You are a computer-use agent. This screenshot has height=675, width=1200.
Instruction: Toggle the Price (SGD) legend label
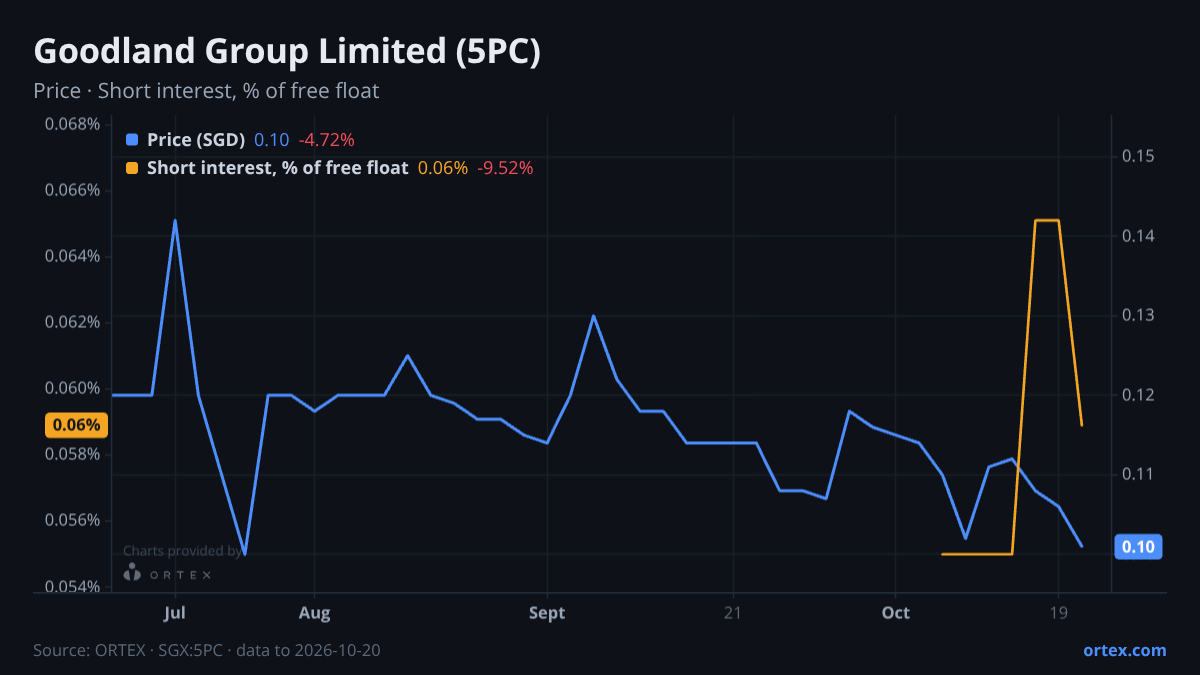[x=196, y=139]
